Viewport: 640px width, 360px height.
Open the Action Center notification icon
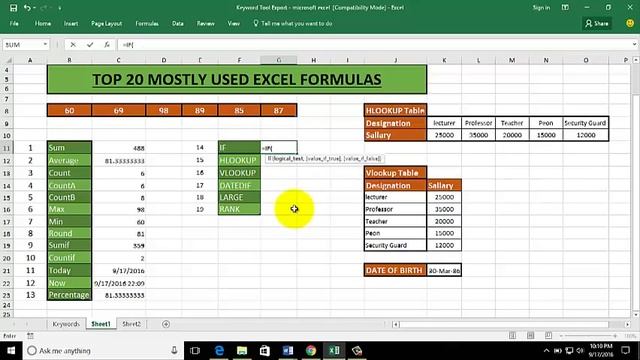(x=626, y=351)
